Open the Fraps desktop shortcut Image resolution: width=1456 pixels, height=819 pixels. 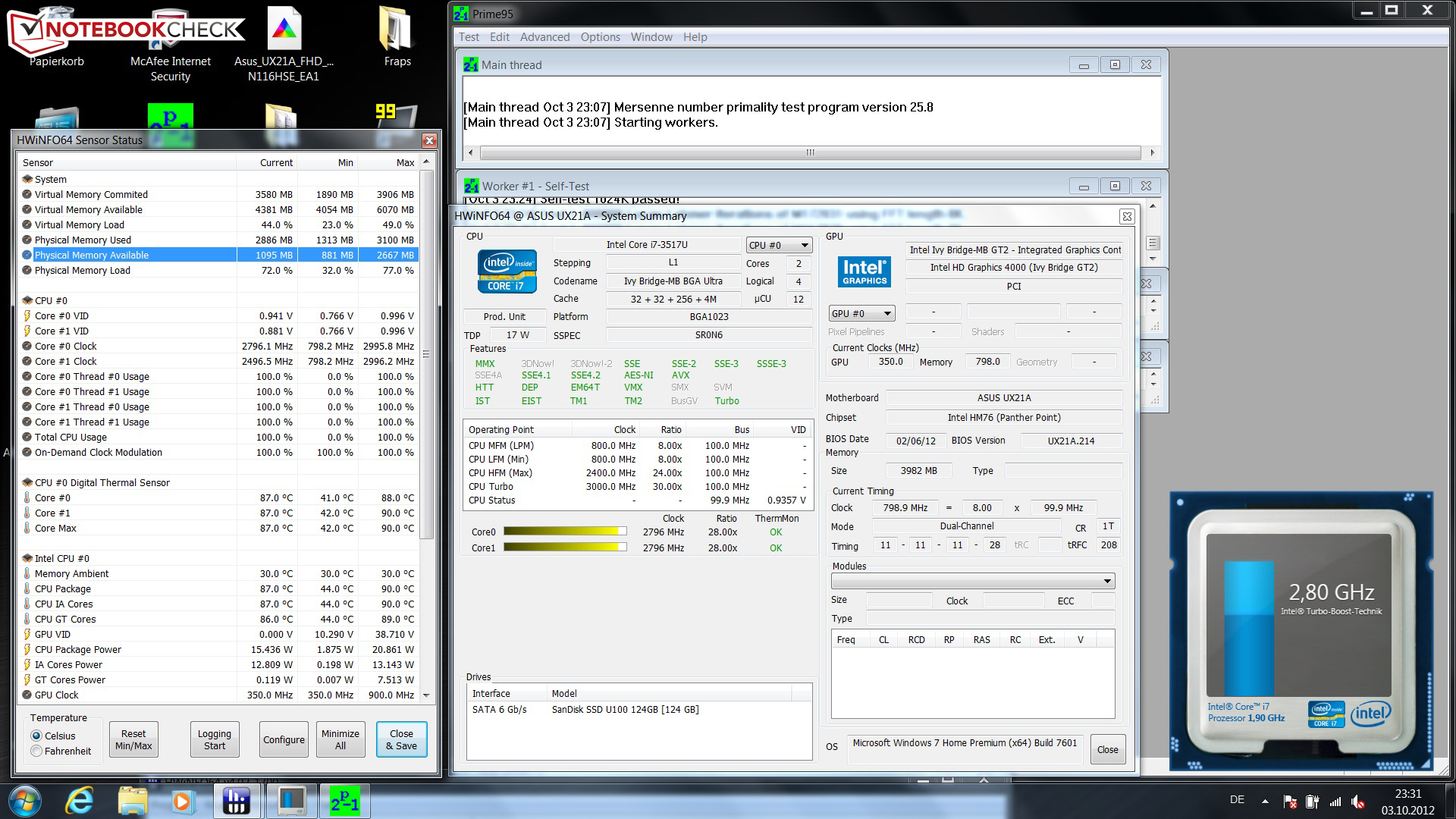[397, 36]
